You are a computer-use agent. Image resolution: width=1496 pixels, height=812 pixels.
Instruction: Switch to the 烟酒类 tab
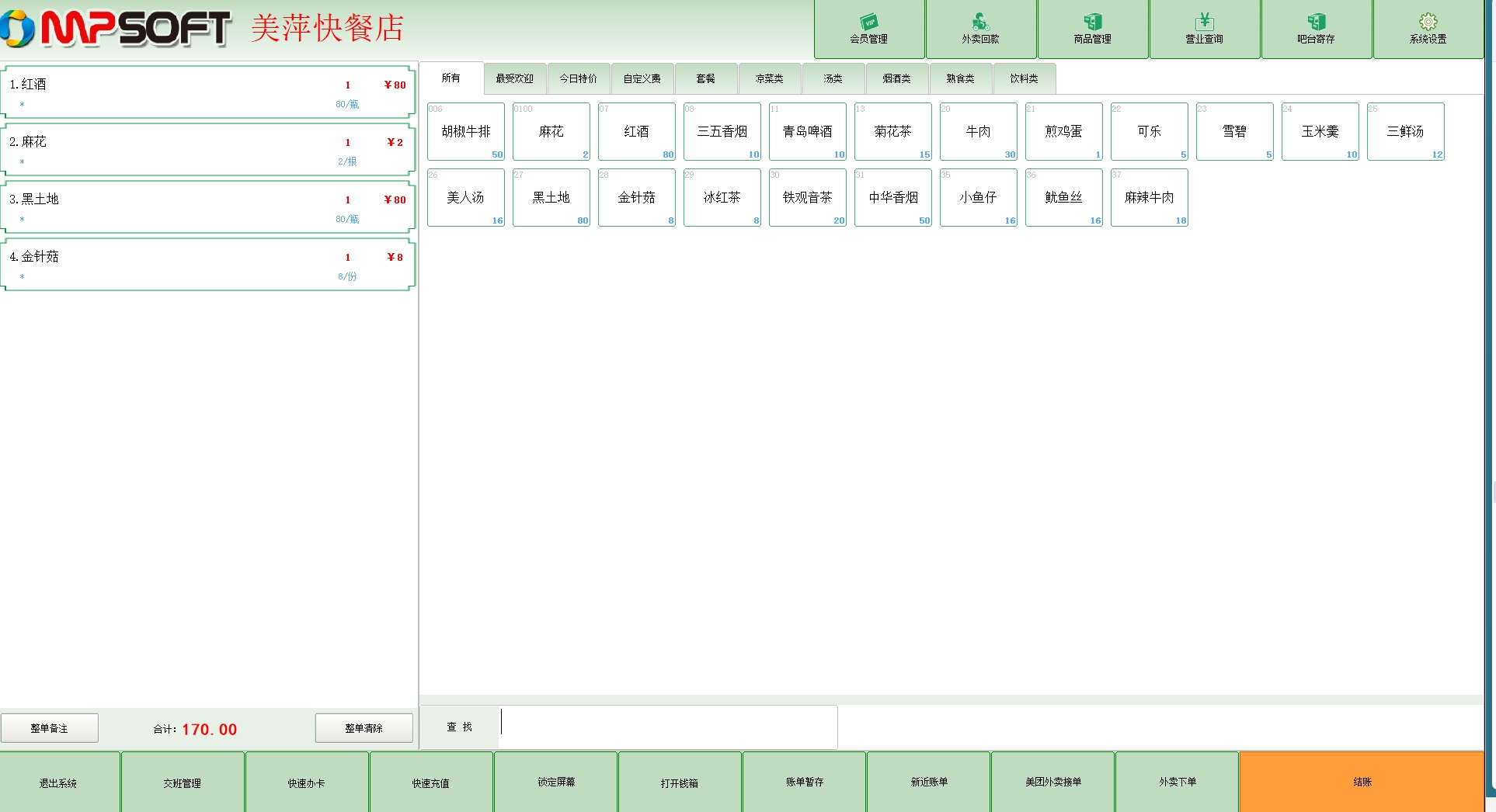click(896, 78)
